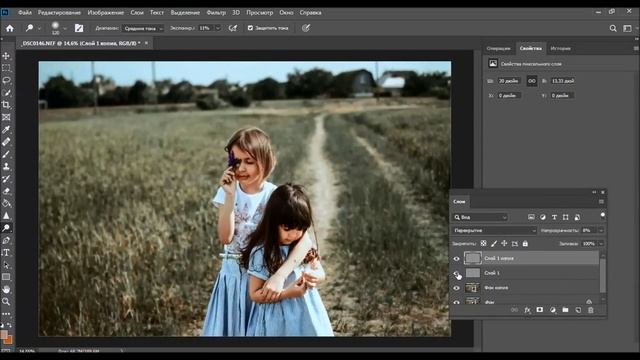Select the Frame tool
640x360 pixels.
(x=6, y=117)
